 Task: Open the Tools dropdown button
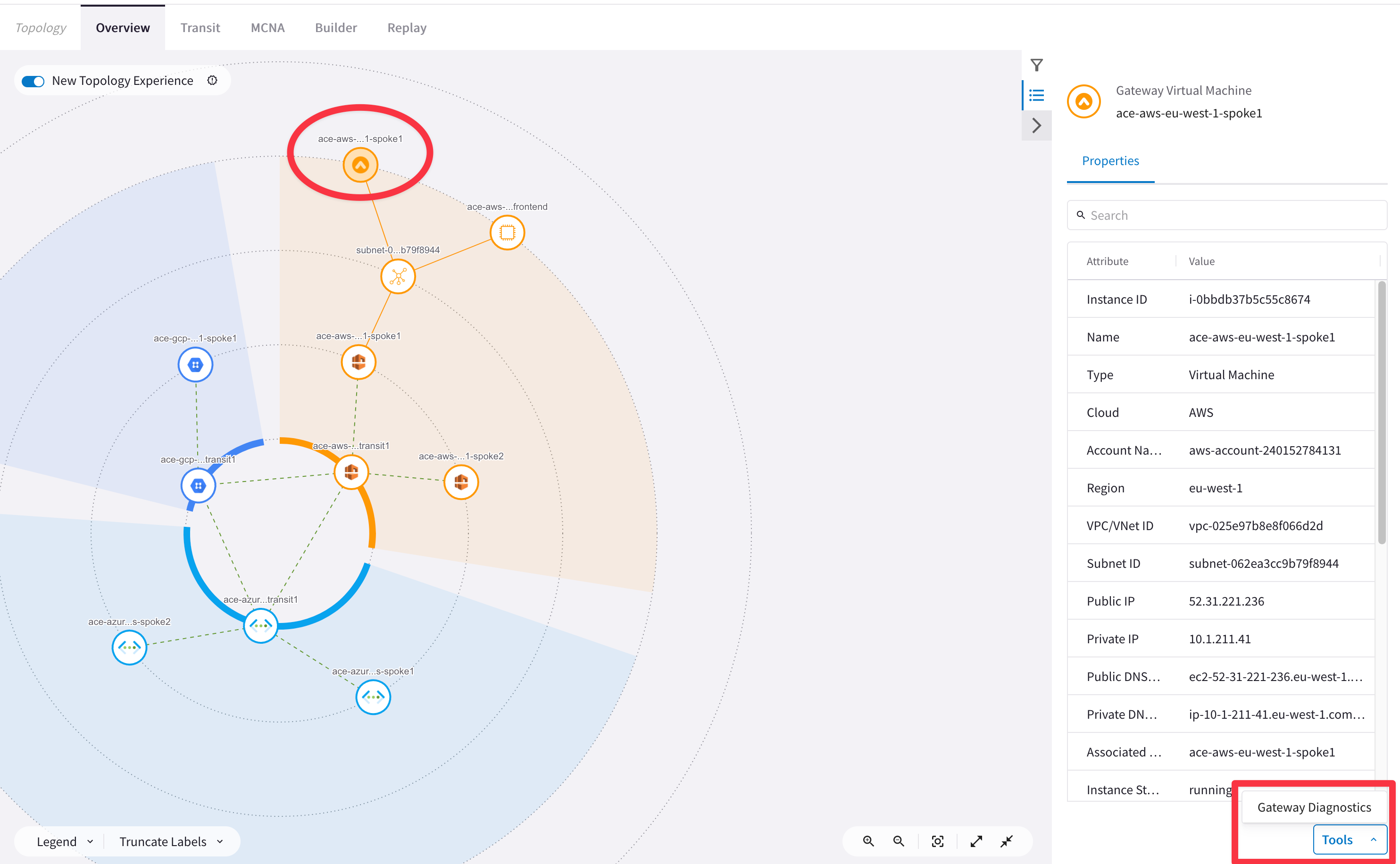coord(1350,839)
